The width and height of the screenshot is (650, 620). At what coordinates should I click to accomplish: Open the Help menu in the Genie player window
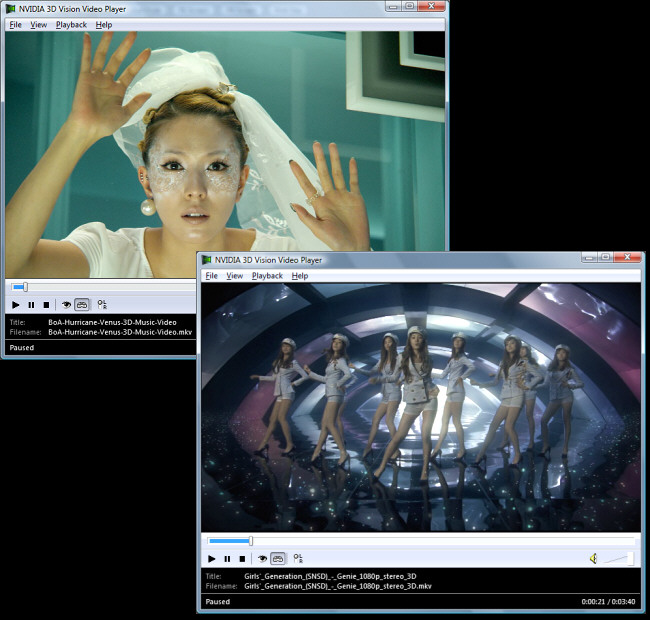[300, 276]
